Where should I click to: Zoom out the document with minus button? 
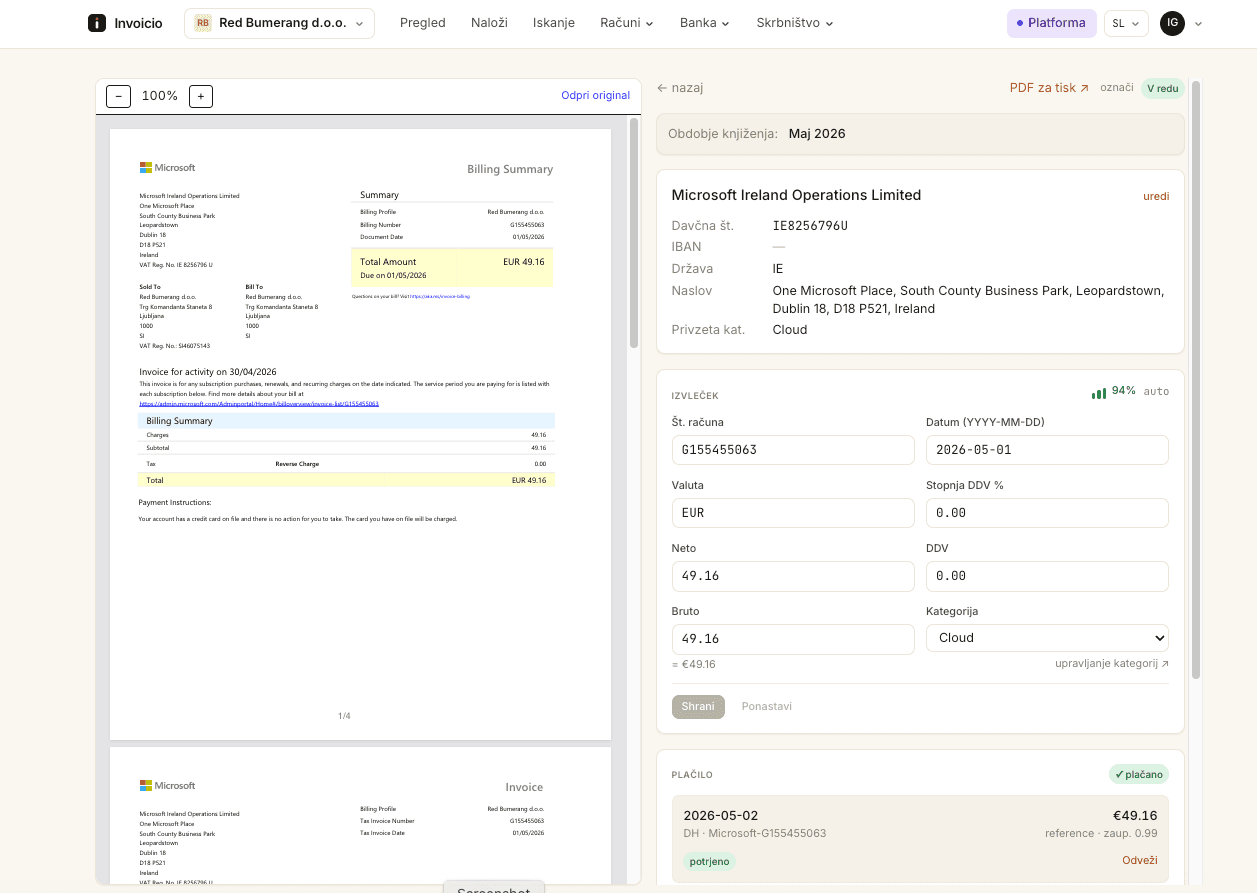[x=119, y=96]
